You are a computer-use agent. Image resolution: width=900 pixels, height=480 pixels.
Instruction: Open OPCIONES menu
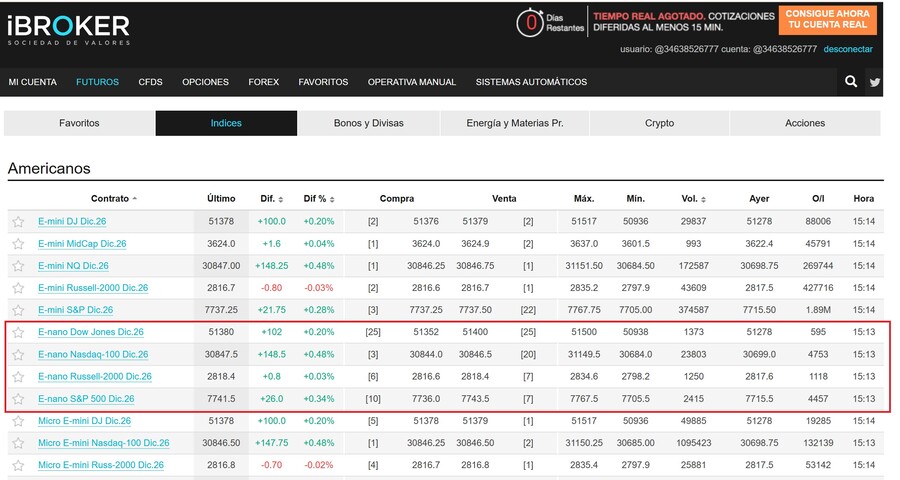[x=205, y=82]
